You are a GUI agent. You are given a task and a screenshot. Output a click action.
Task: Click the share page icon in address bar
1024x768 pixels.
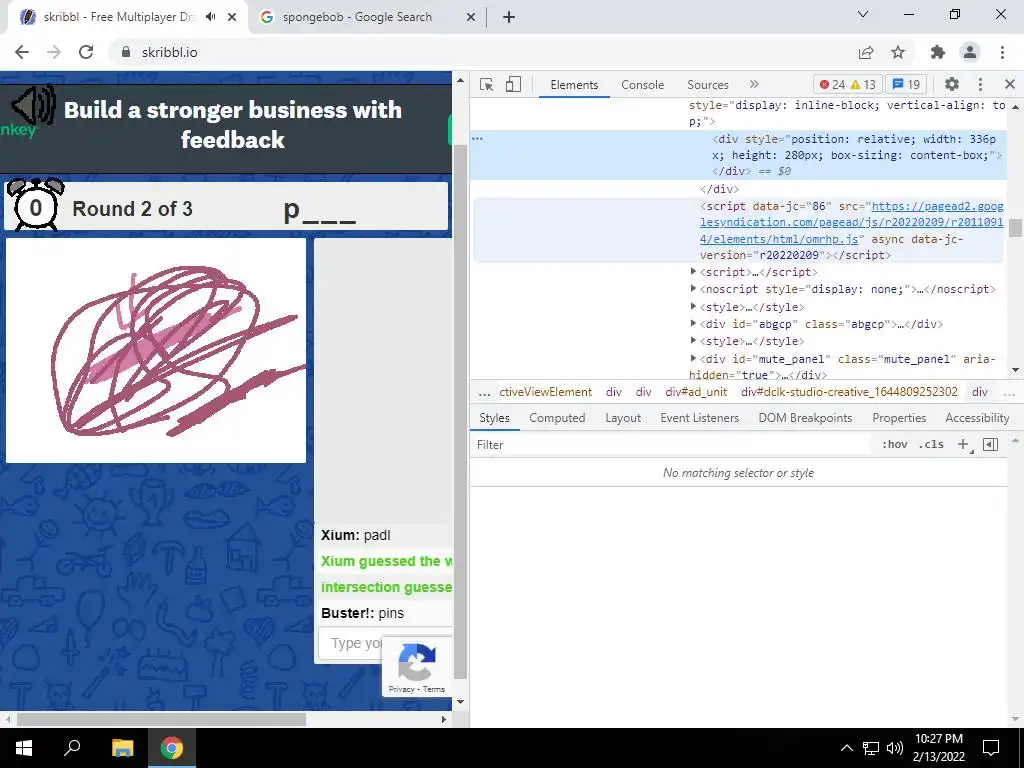866,52
